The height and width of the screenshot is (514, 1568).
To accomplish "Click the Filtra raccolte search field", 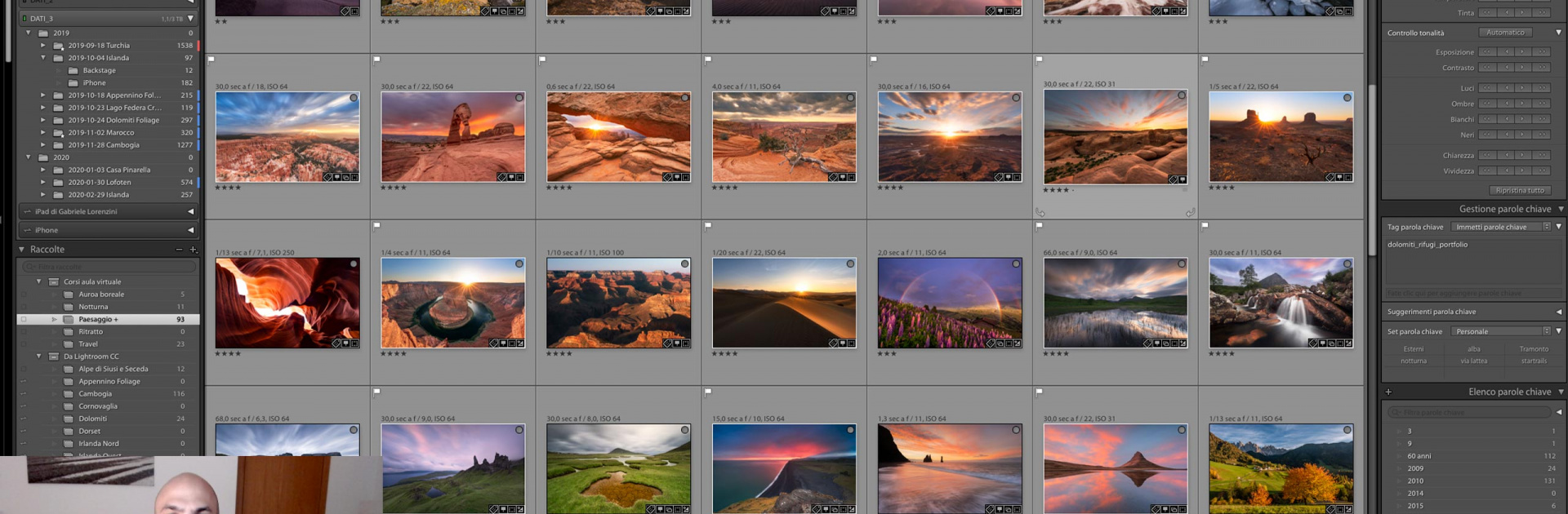I will click(x=109, y=267).
